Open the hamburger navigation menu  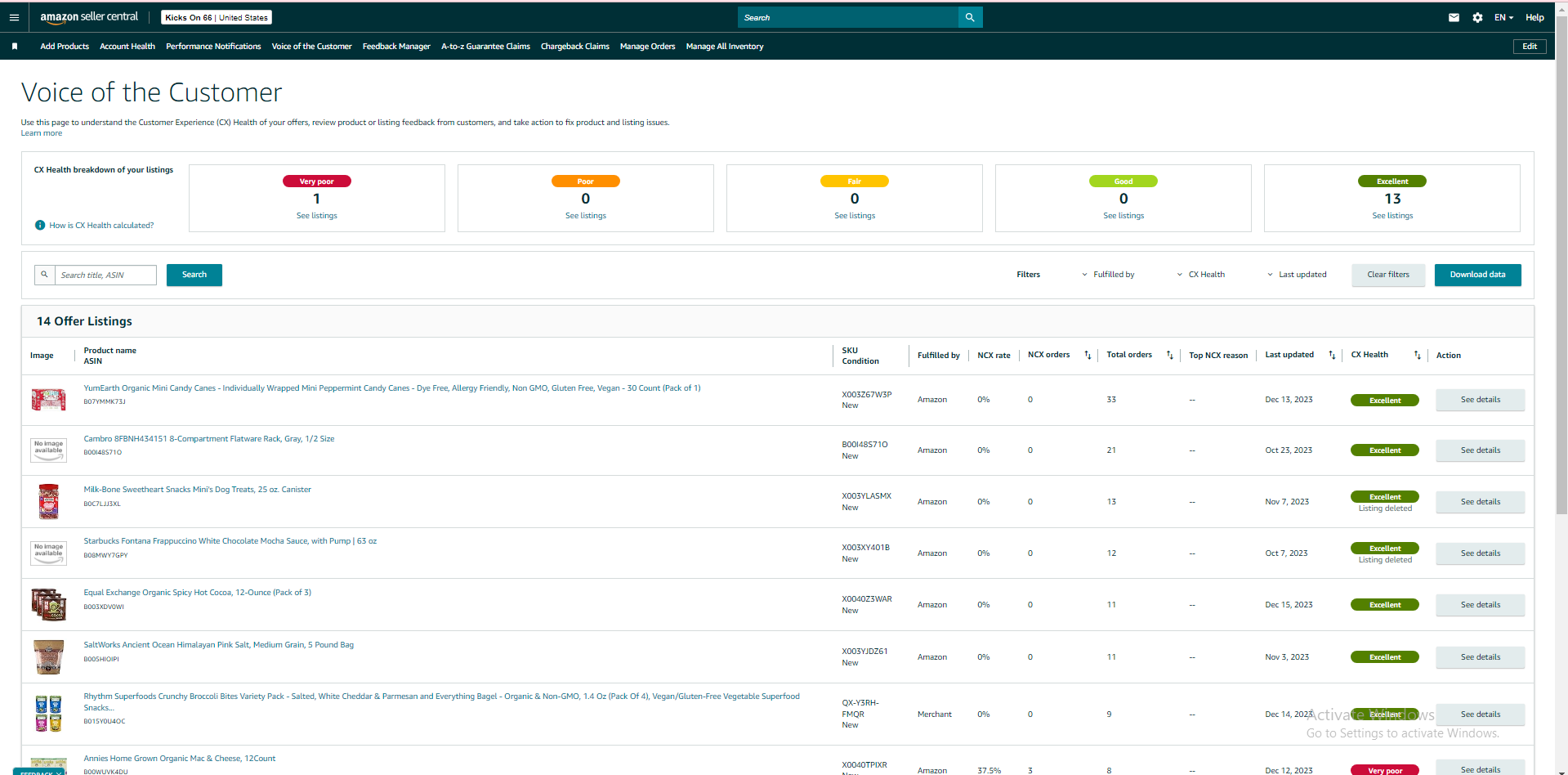tap(14, 17)
